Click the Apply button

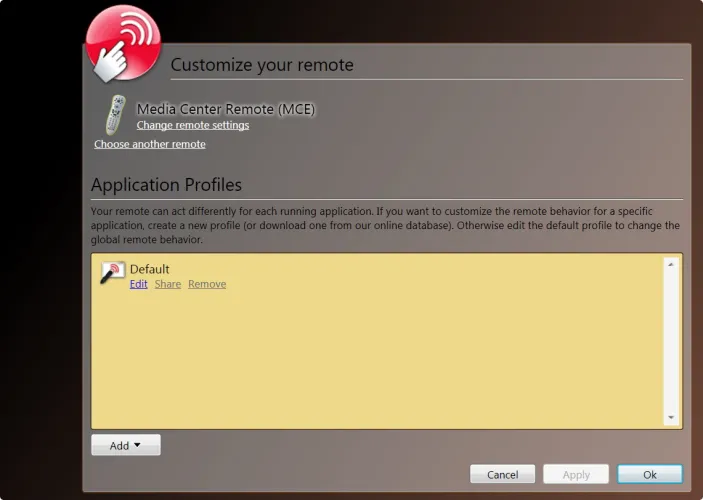575,474
